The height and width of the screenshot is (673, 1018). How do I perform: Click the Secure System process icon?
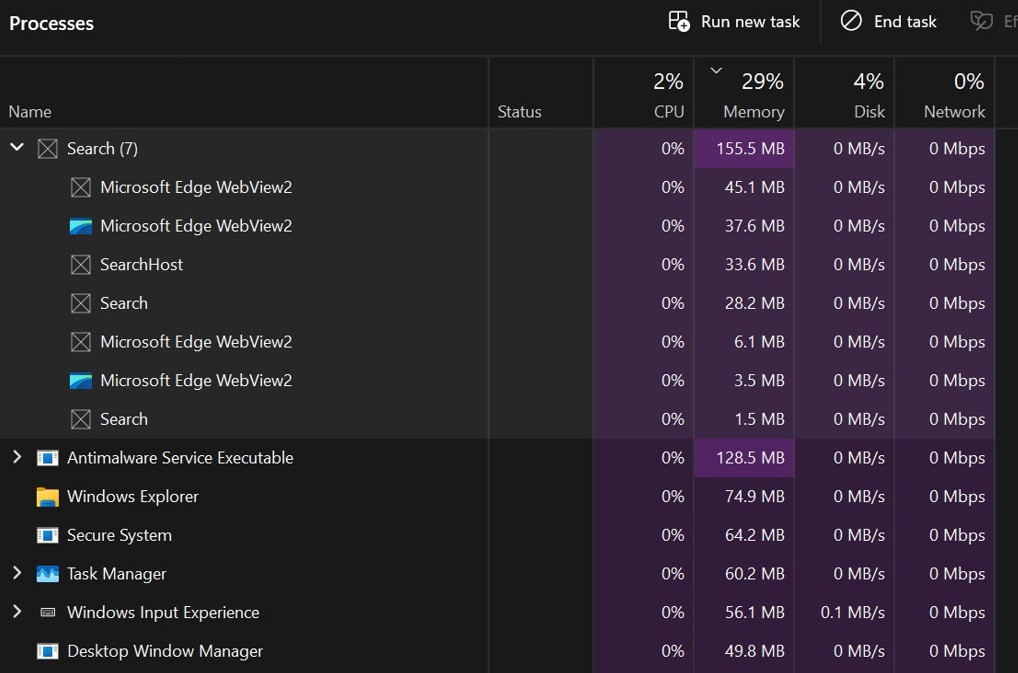click(x=47, y=535)
